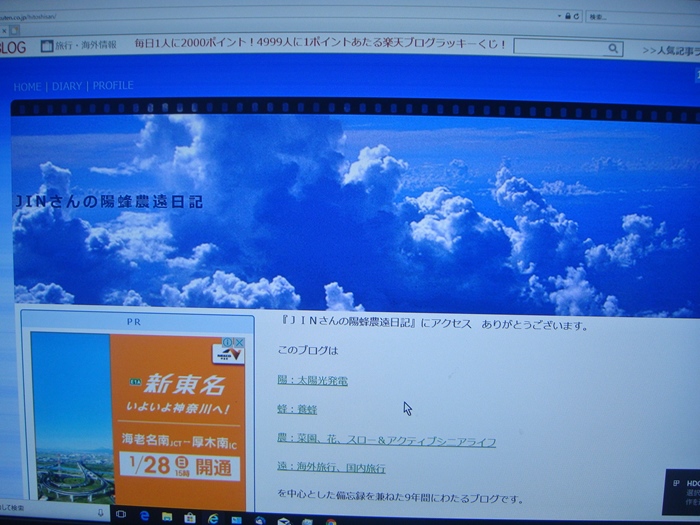Click the JINさんの陽蜂農遠日記 blog title
700x525 pixels.
click(x=109, y=202)
